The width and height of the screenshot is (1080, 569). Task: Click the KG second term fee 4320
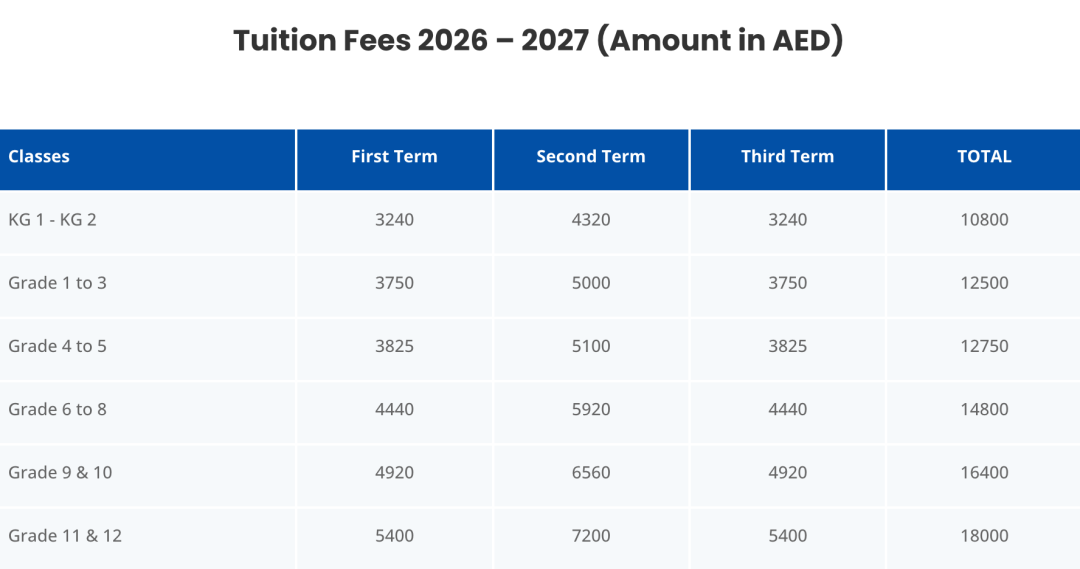pos(591,220)
